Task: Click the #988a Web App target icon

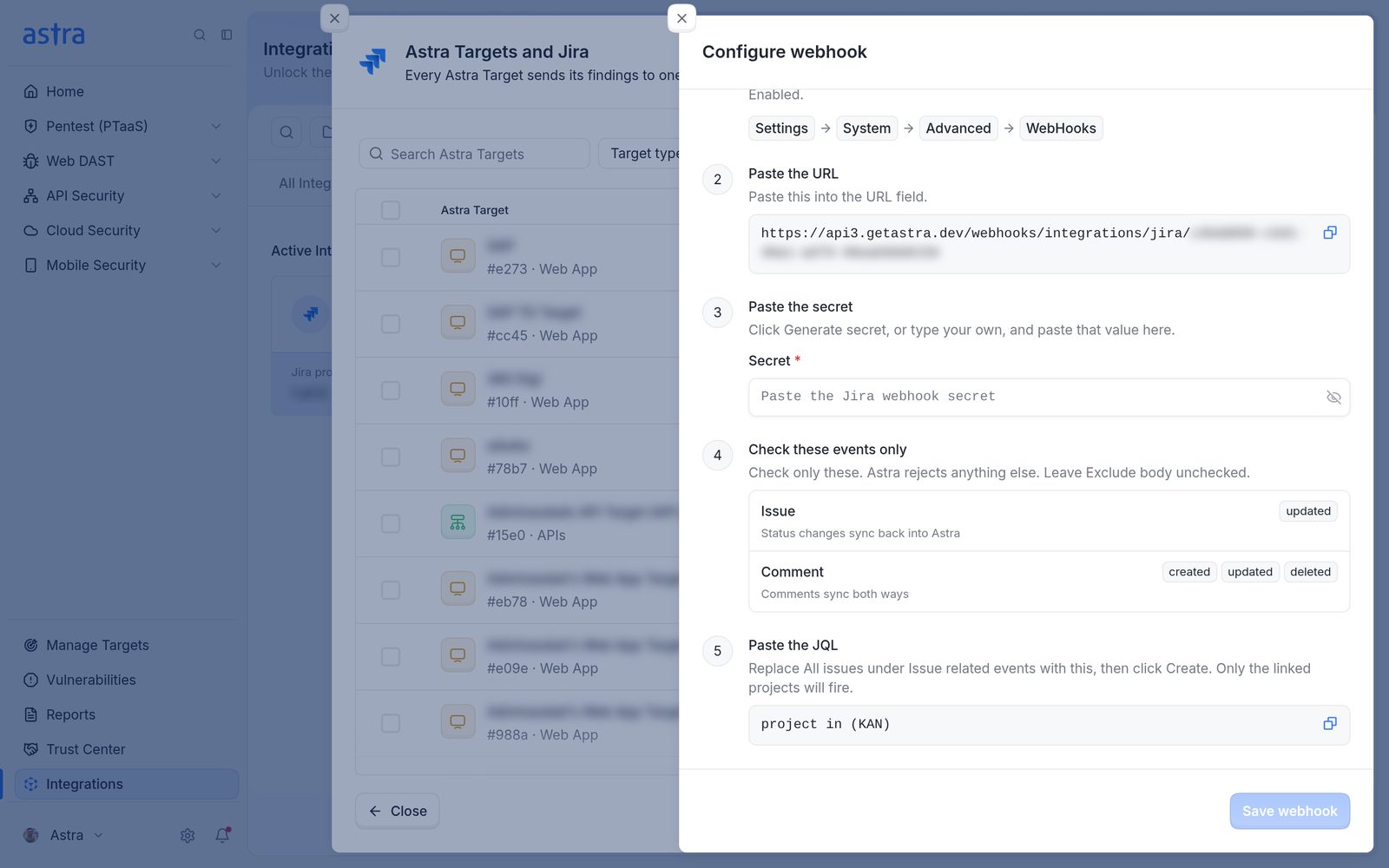Action: [x=458, y=721]
